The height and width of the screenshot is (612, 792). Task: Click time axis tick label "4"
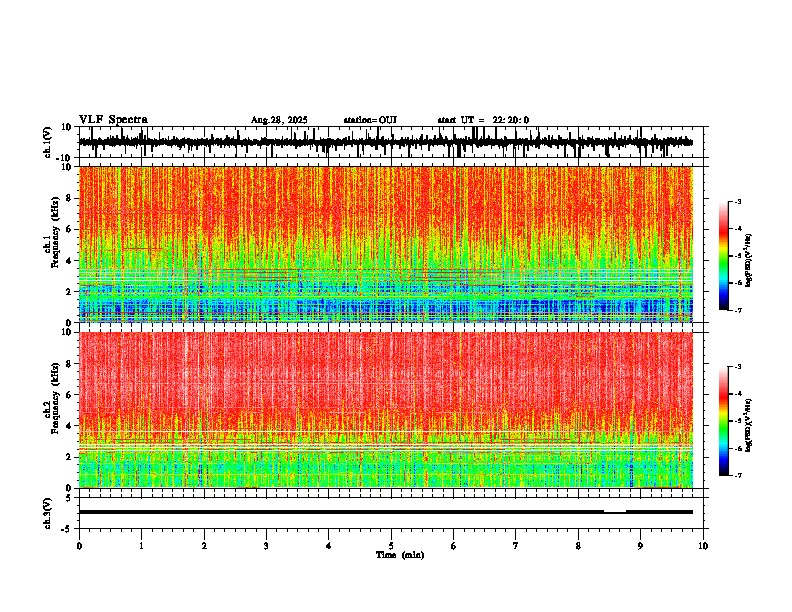[329, 546]
